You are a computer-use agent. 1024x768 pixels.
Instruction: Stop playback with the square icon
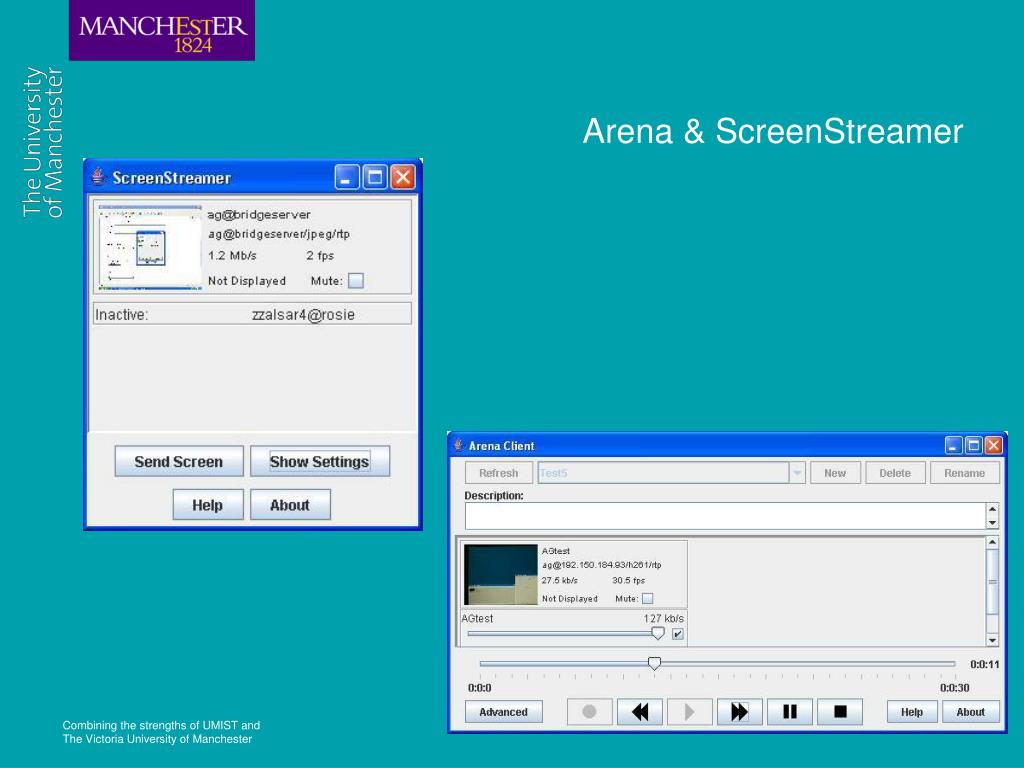(x=840, y=712)
